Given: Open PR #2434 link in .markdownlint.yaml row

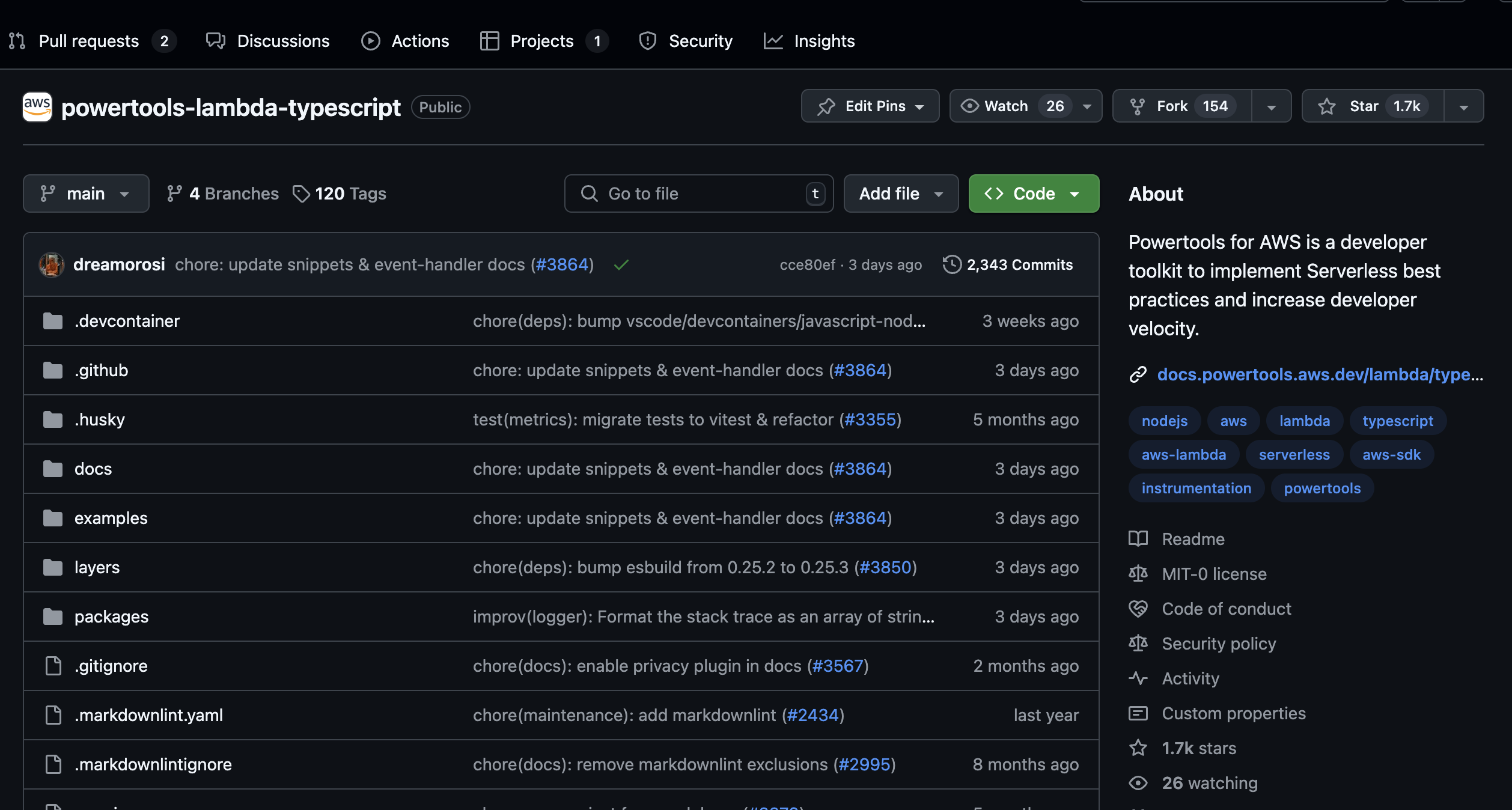Looking at the screenshot, I should 813,715.
